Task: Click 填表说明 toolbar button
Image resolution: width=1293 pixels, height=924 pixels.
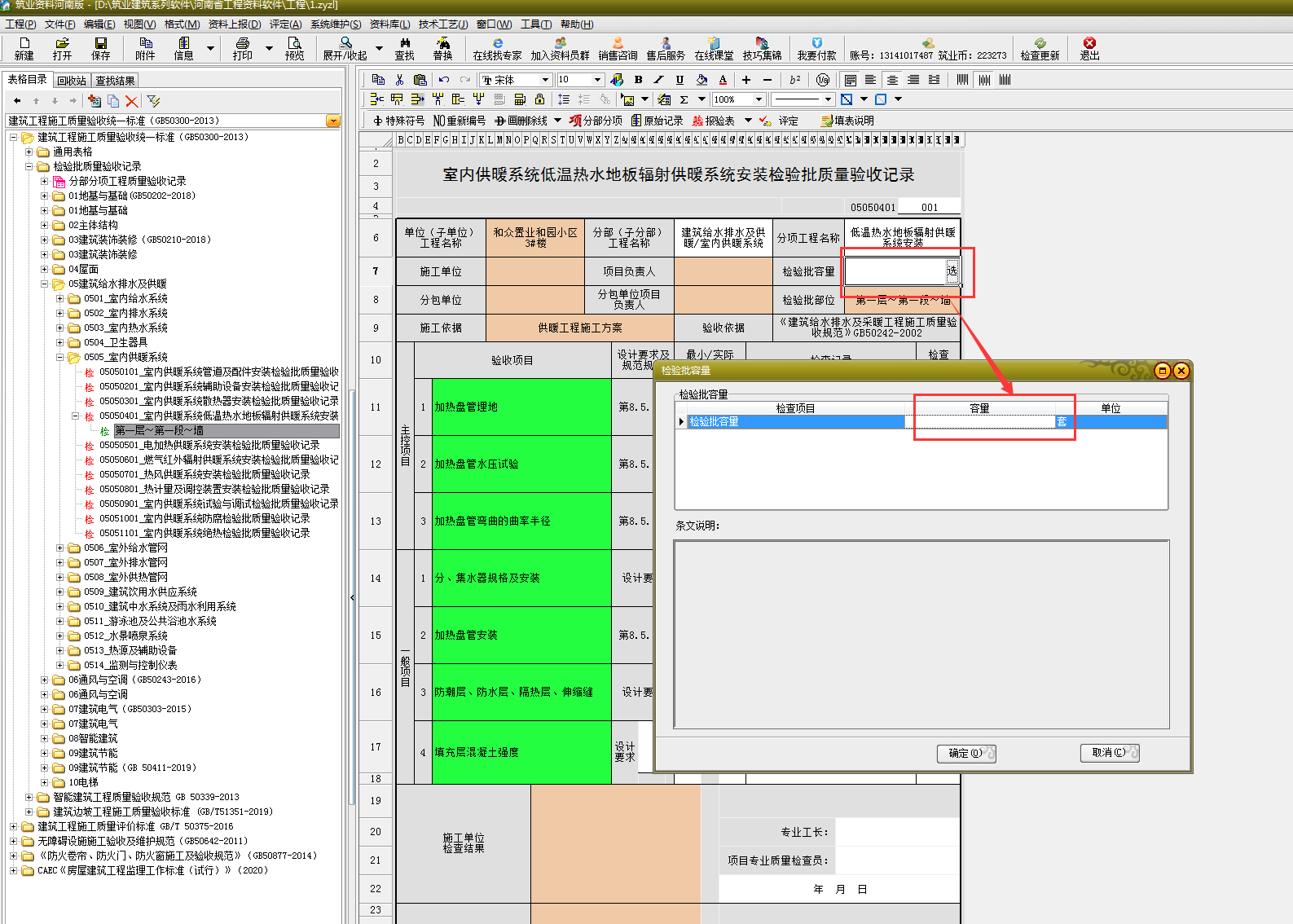Action: point(847,121)
